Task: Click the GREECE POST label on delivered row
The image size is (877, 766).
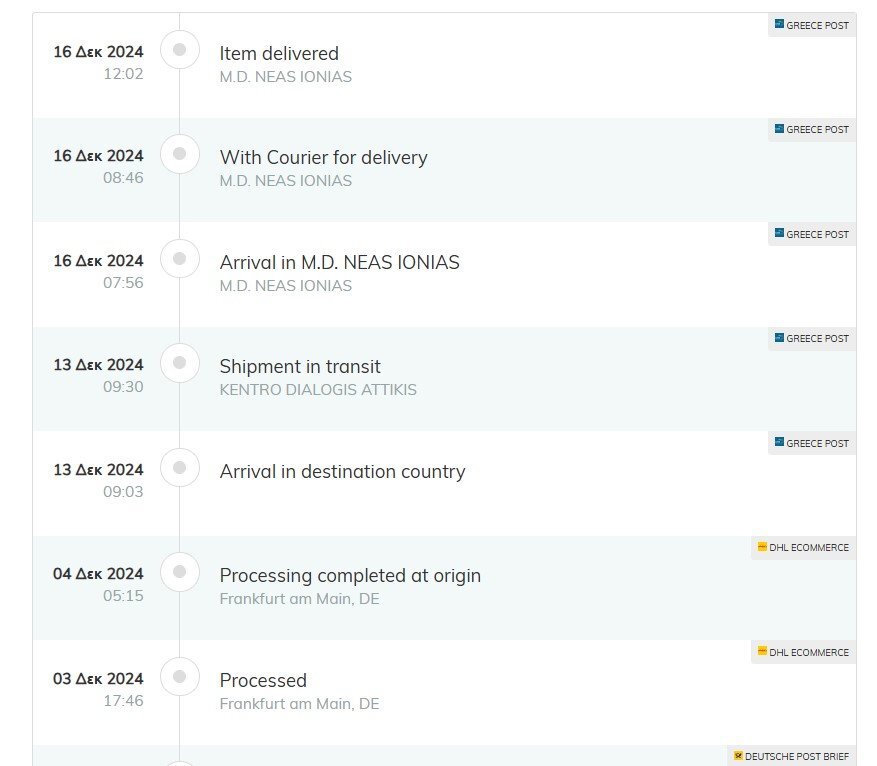Action: [x=817, y=26]
